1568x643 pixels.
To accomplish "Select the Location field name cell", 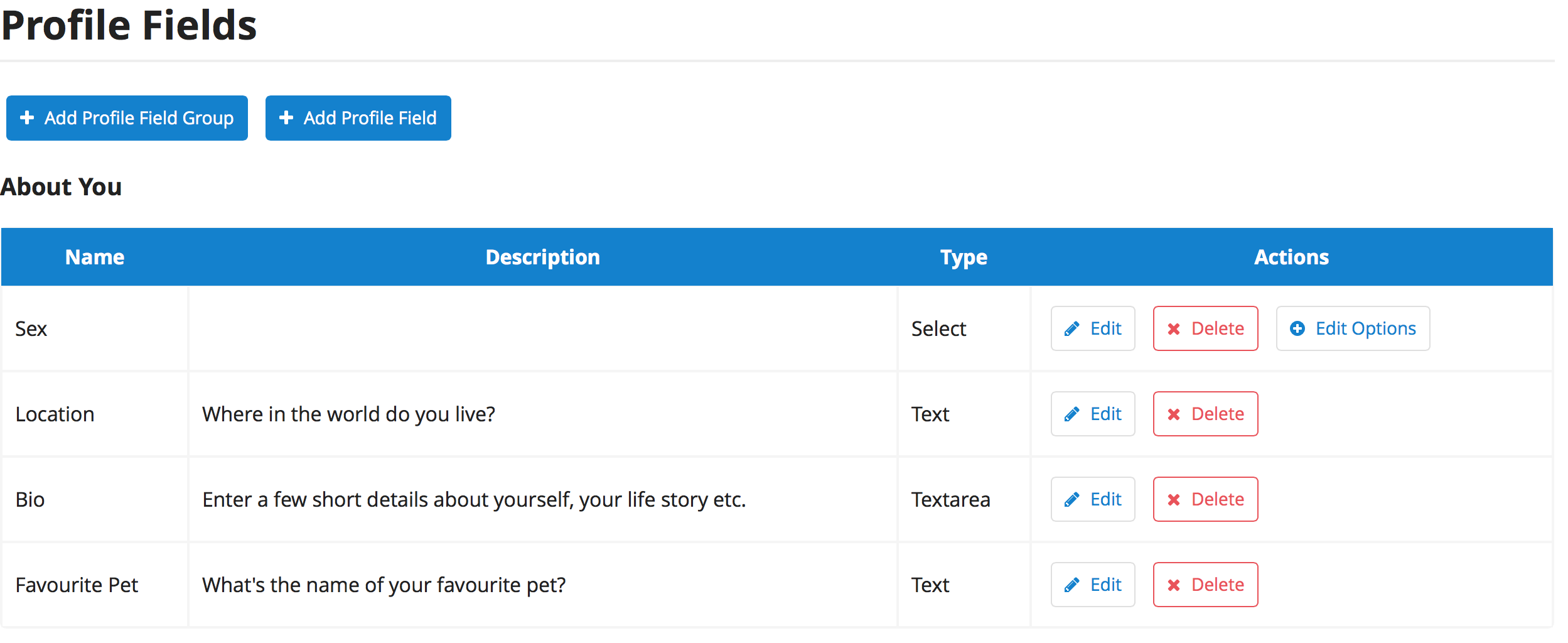I will (95, 414).
